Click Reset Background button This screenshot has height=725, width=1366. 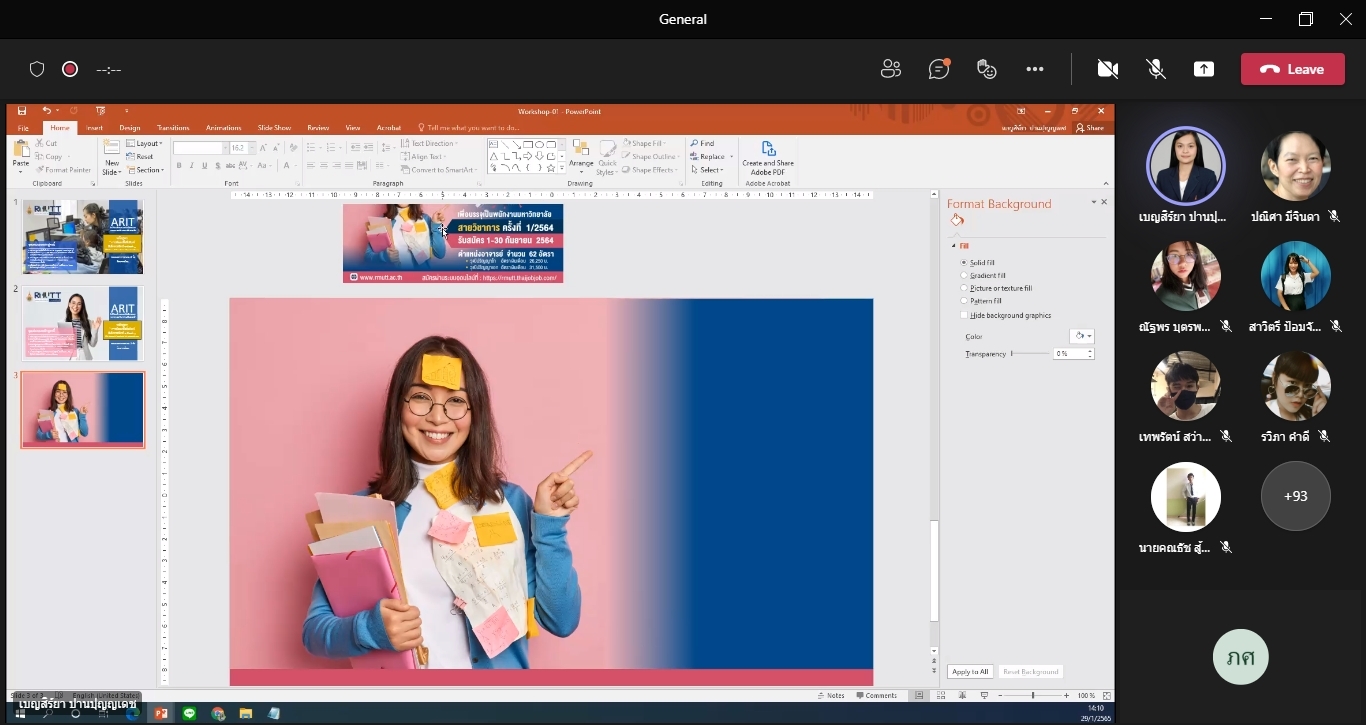coord(1030,672)
